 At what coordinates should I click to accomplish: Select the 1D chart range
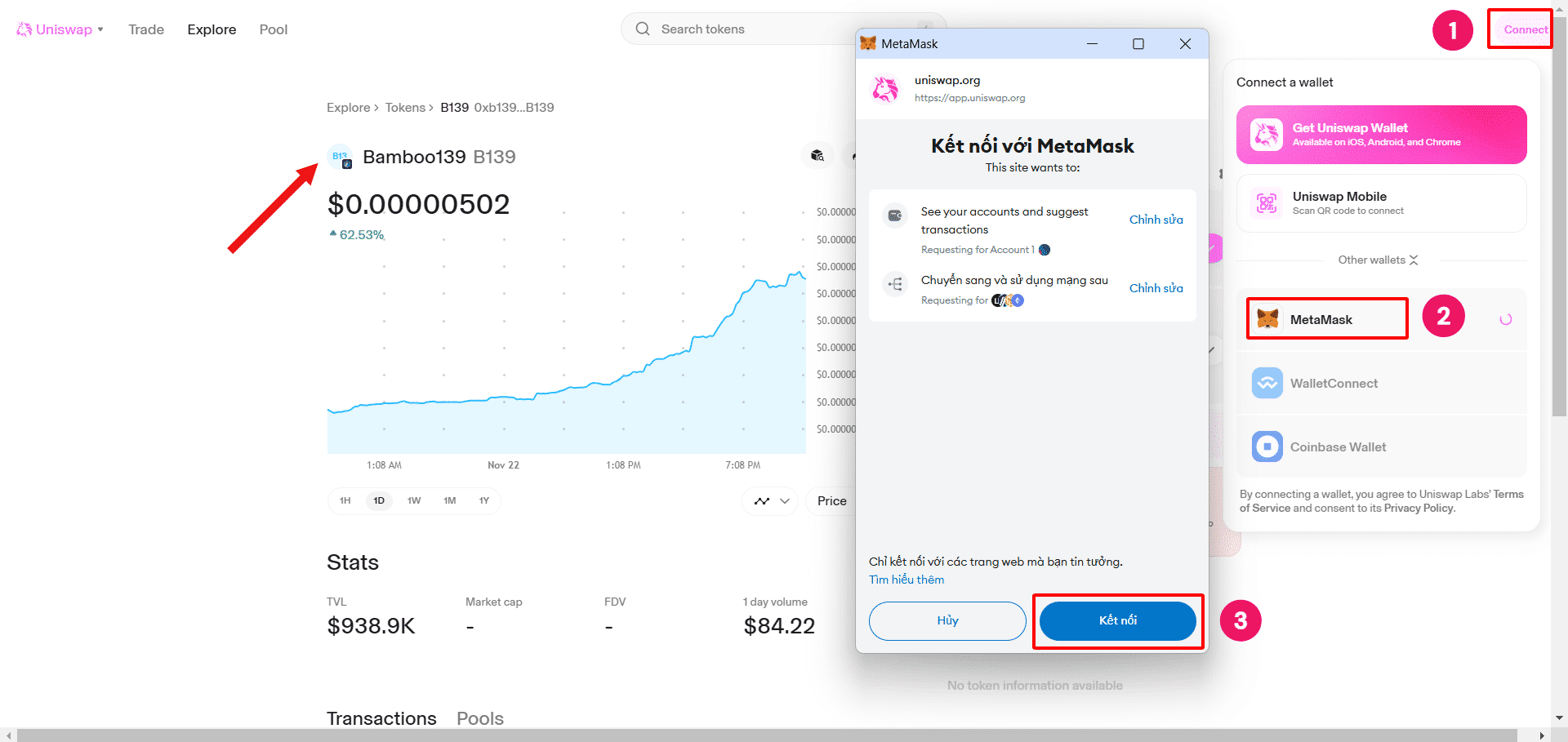[x=379, y=500]
